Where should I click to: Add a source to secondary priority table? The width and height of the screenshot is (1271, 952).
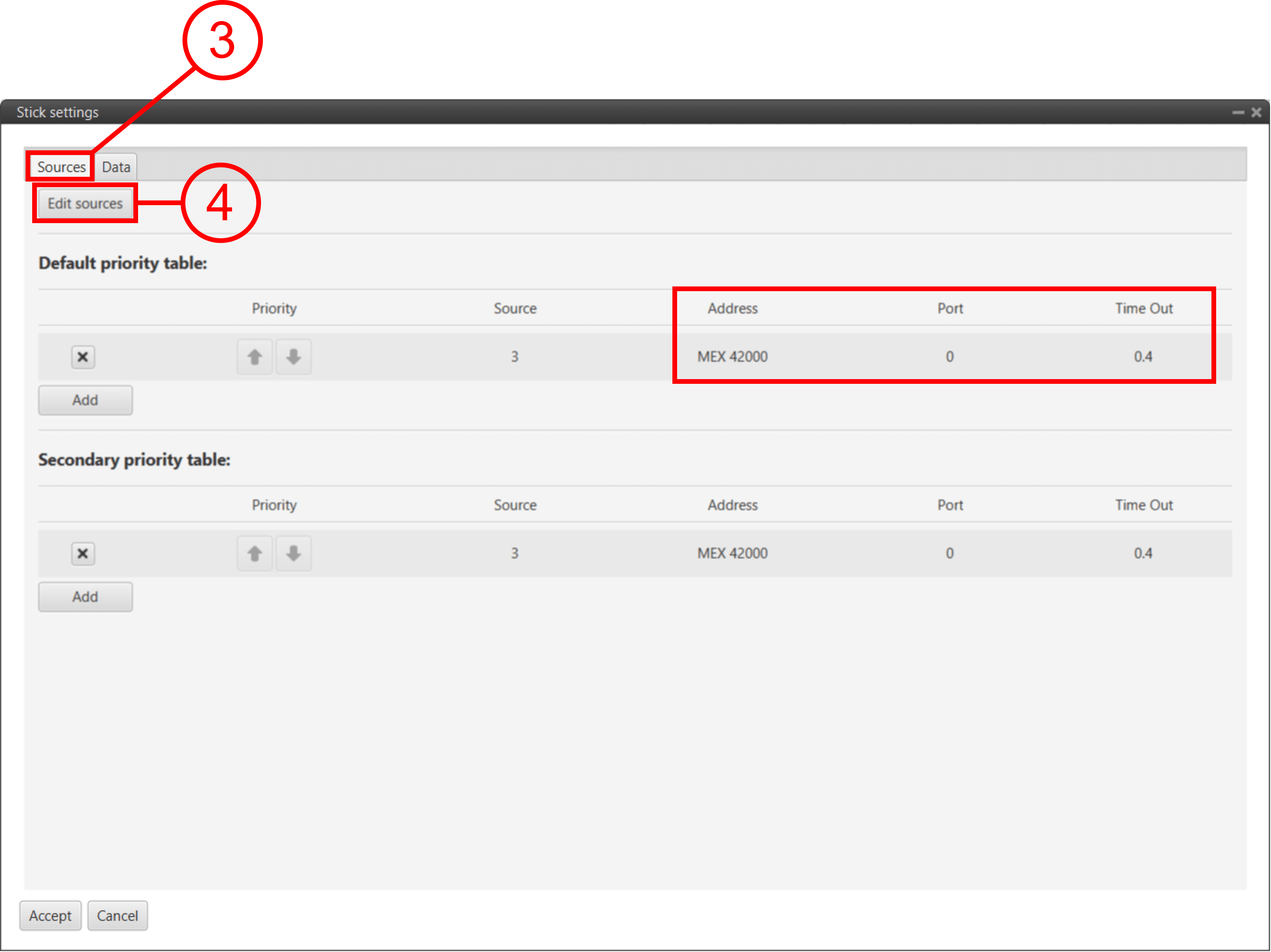point(85,596)
